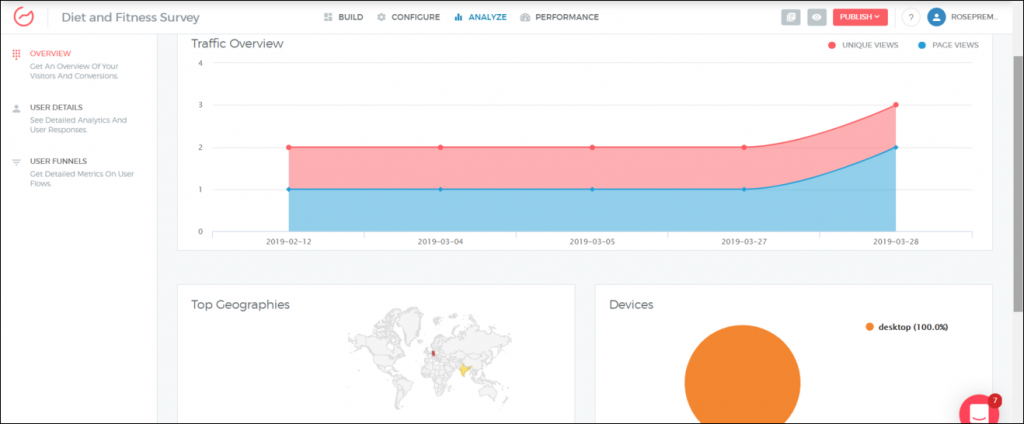Click the user profile avatar icon
The image size is (1024, 424).
click(x=937, y=17)
